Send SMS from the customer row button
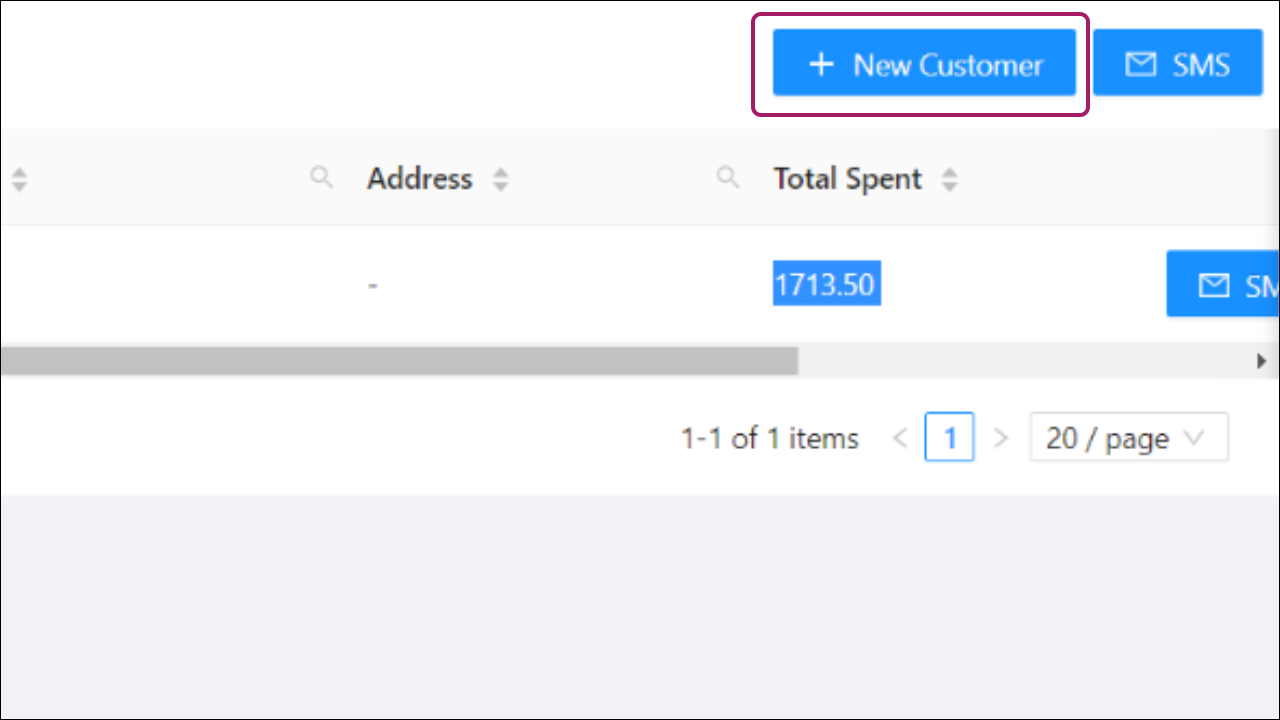Image resolution: width=1280 pixels, height=720 pixels. coord(1223,284)
